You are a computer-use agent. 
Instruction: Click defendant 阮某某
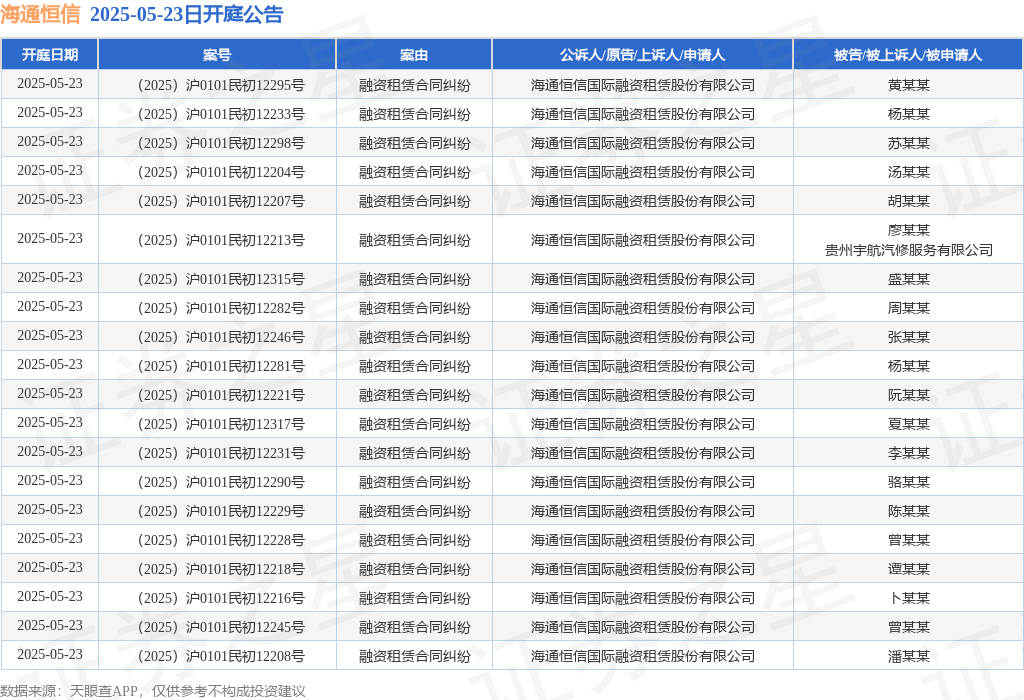(908, 394)
